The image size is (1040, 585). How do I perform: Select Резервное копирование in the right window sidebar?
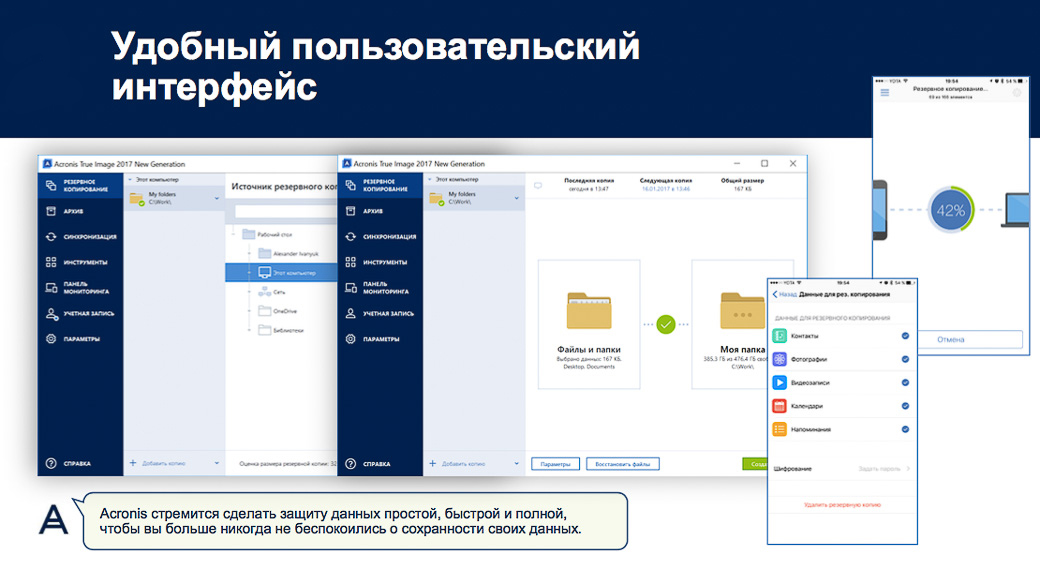point(380,185)
